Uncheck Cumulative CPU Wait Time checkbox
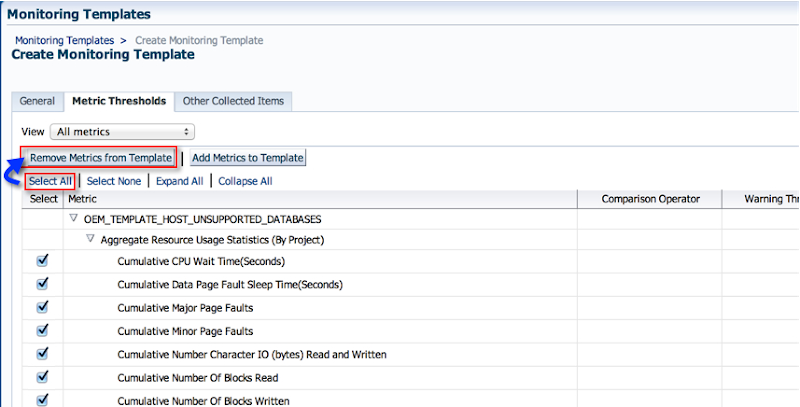 [42, 260]
